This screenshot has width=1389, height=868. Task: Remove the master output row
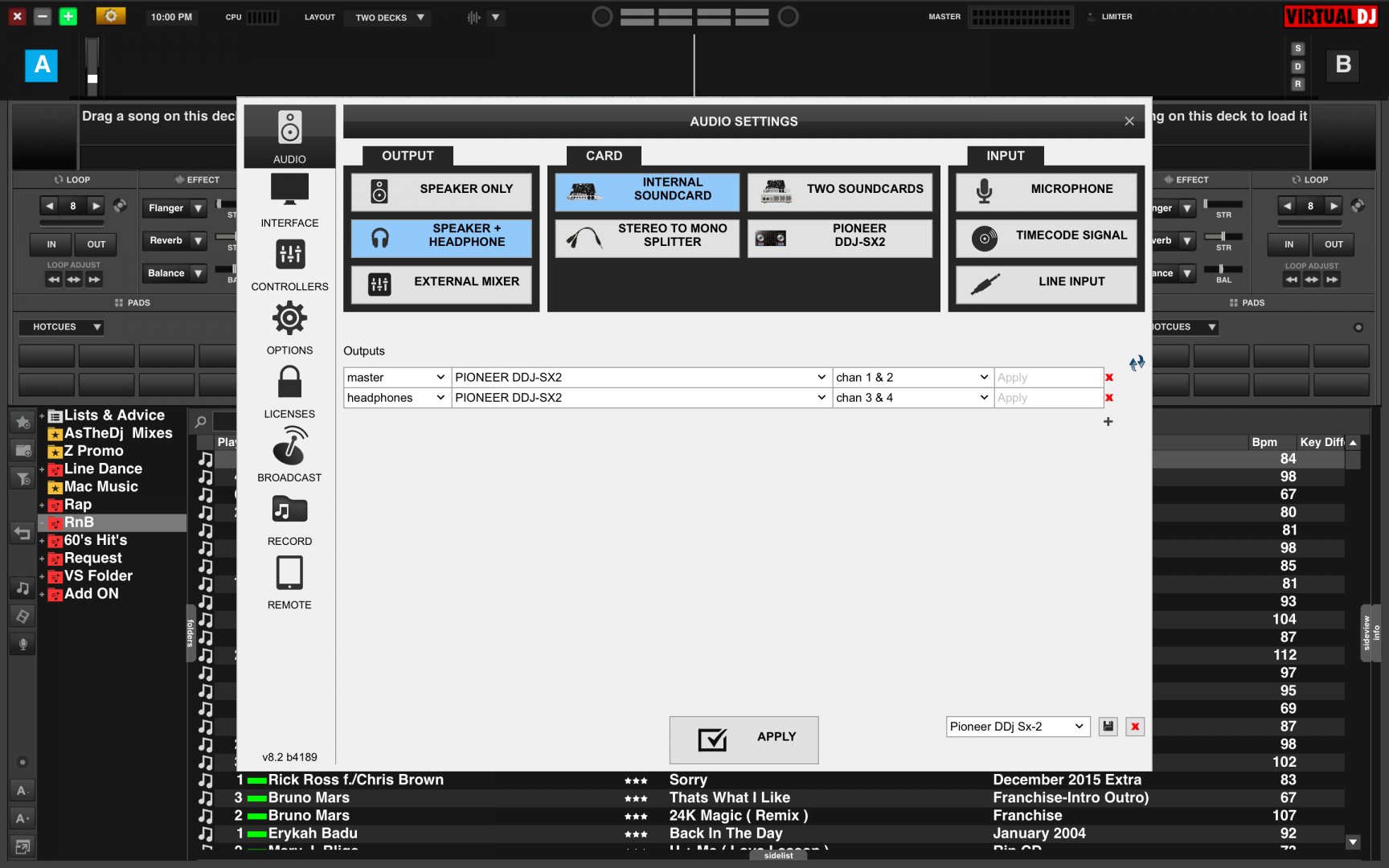tap(1109, 378)
